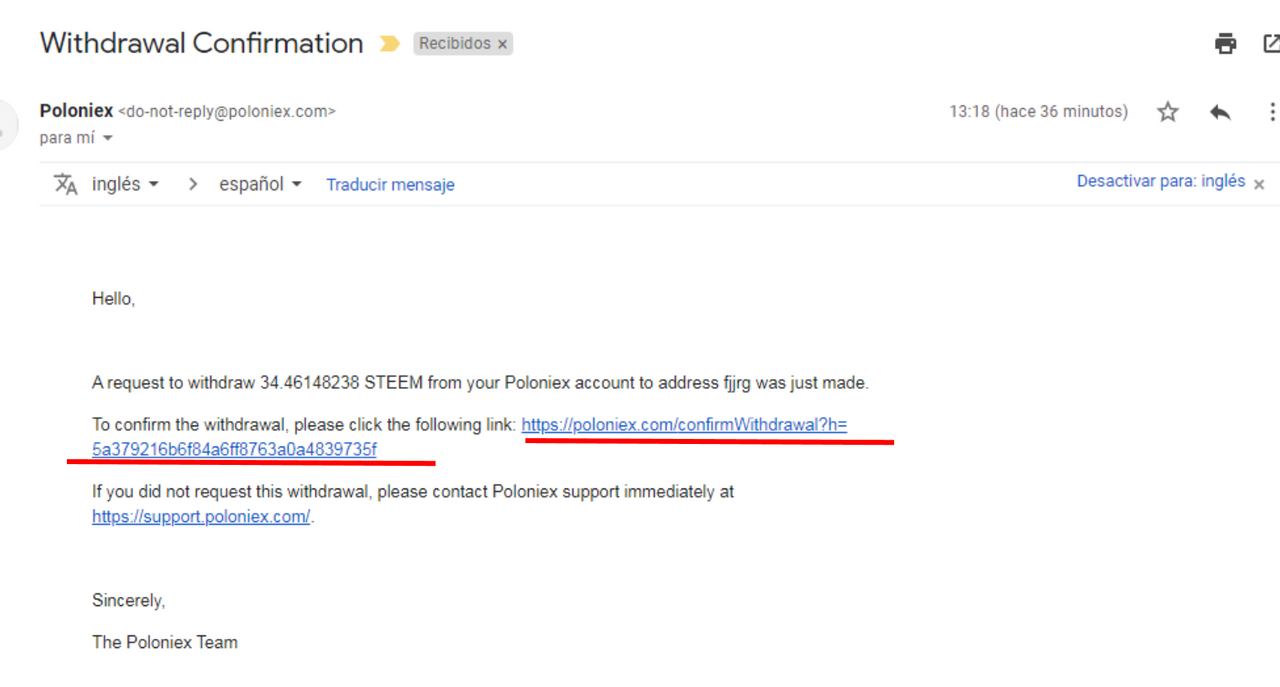
Task: Click the 'Sincerely,' closing text
Action: 128,600
